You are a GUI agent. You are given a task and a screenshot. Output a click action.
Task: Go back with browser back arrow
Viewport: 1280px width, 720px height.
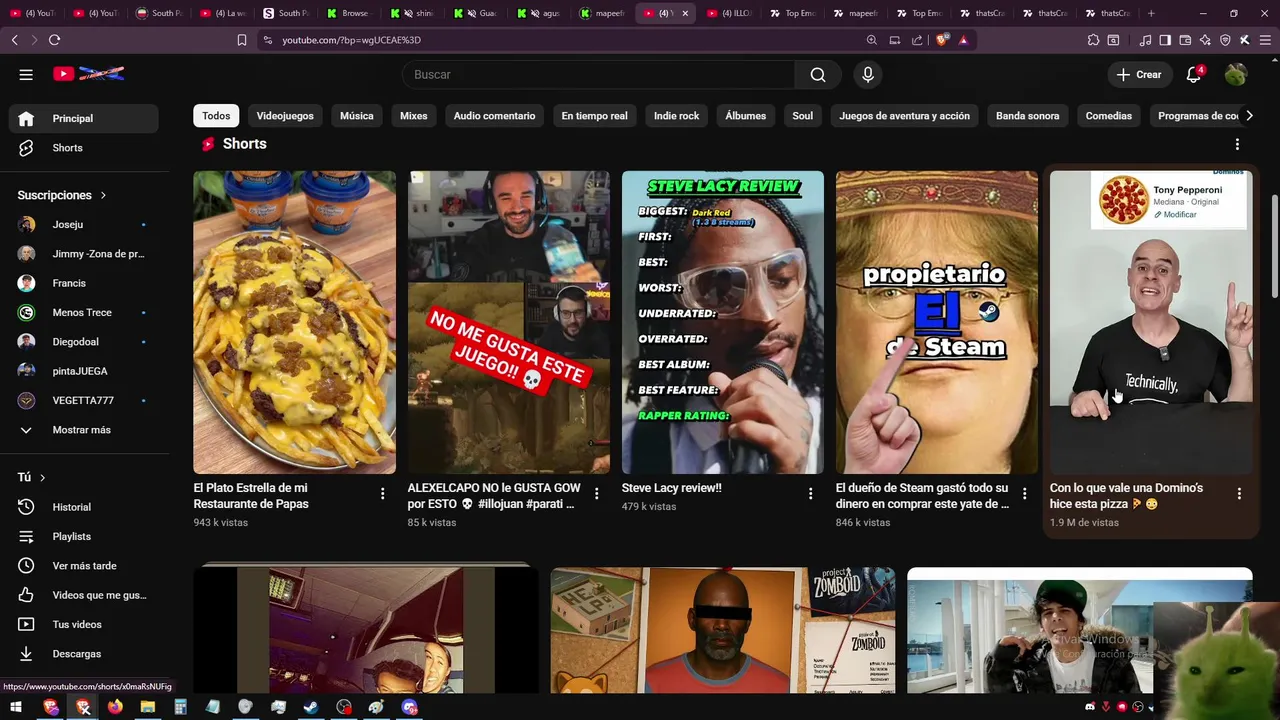coord(14,40)
